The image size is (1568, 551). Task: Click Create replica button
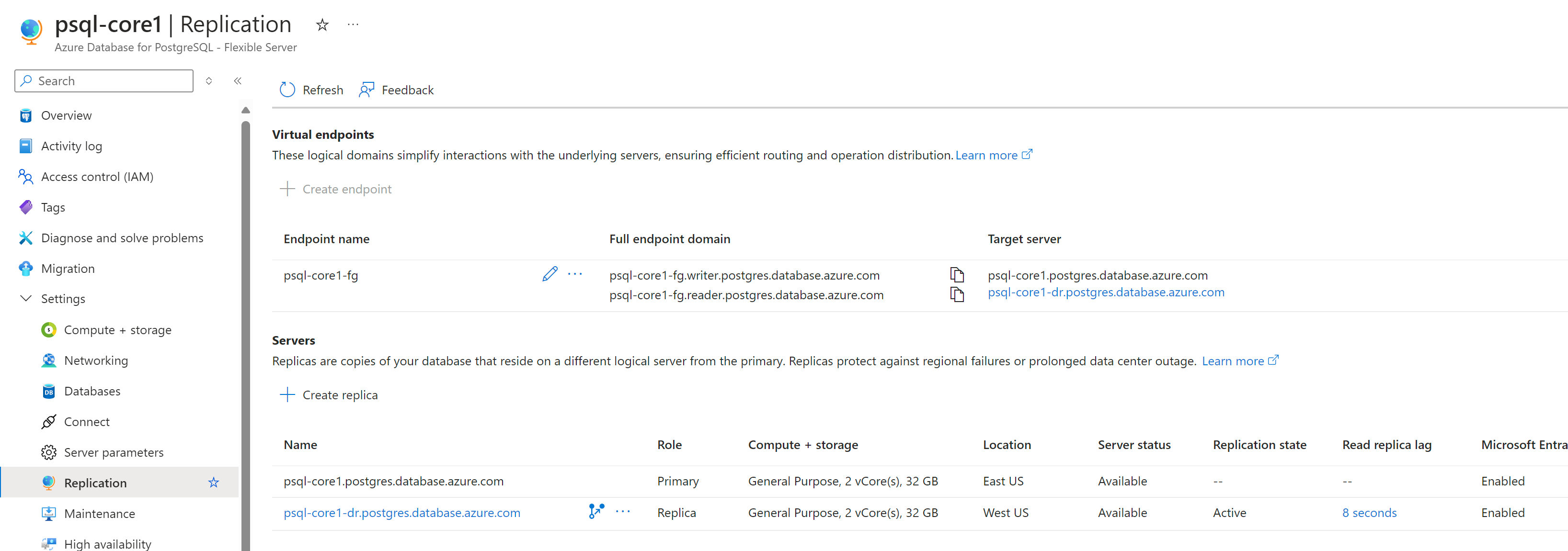point(329,395)
